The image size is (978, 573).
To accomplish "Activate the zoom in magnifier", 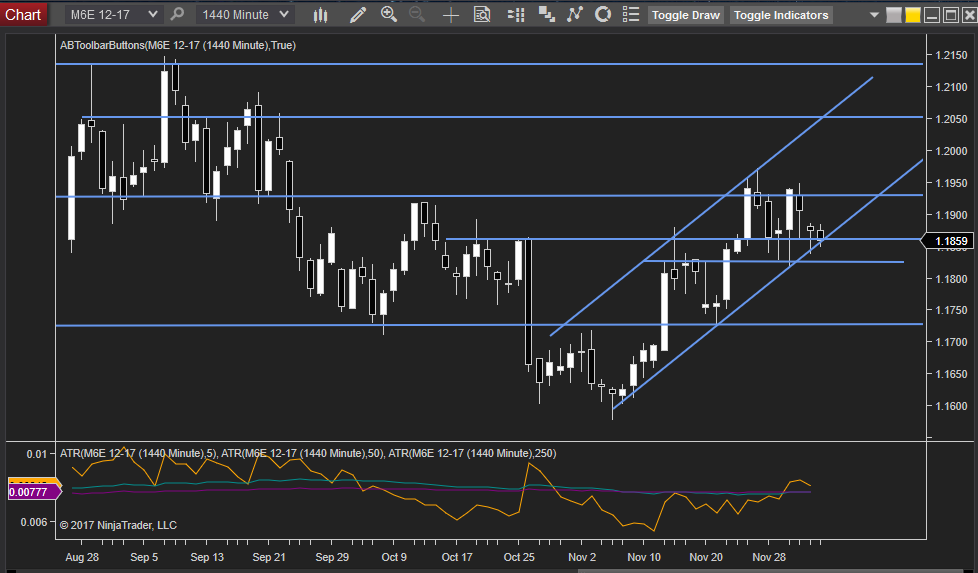I will (x=389, y=14).
